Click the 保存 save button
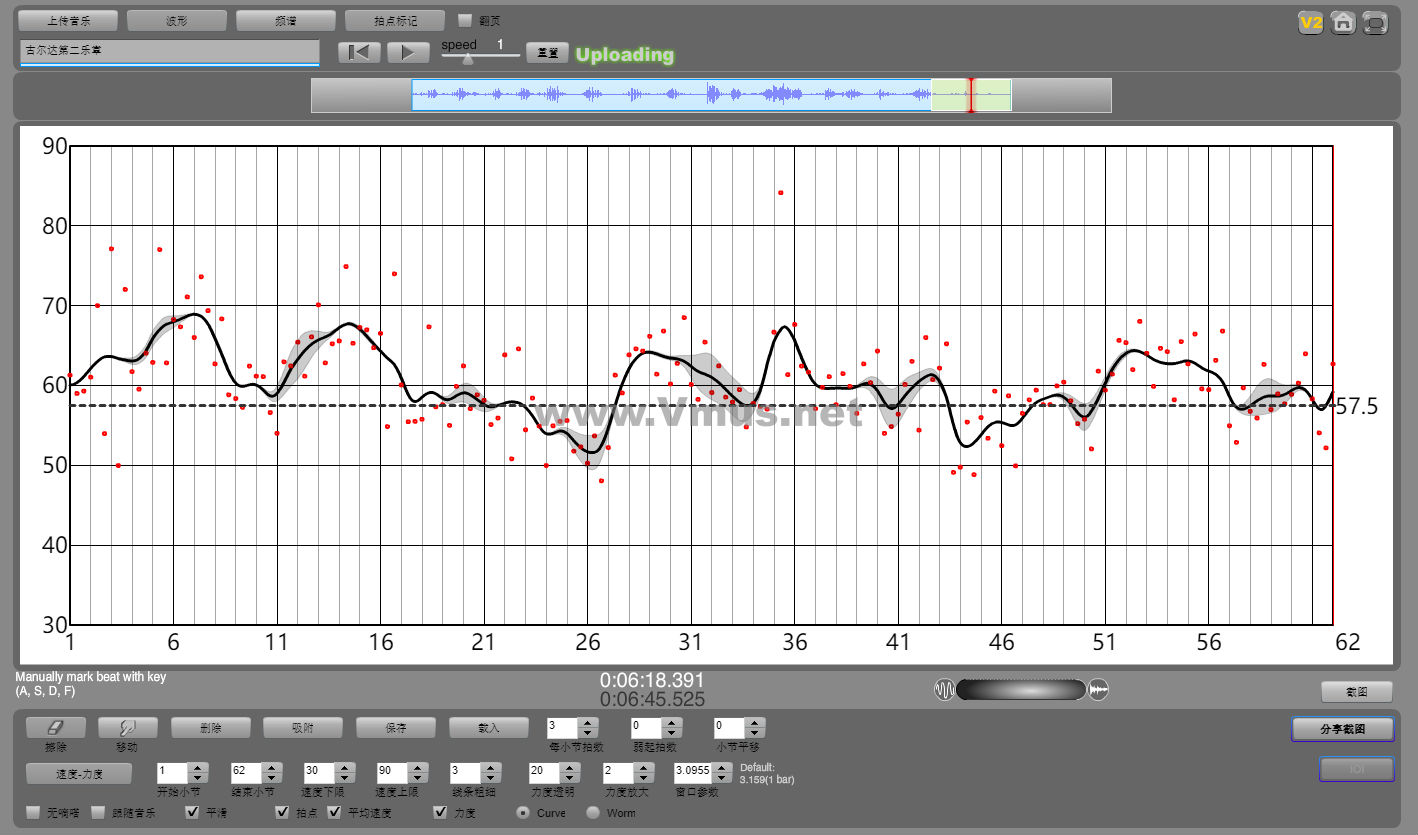This screenshot has height=835, width=1418. [396, 728]
